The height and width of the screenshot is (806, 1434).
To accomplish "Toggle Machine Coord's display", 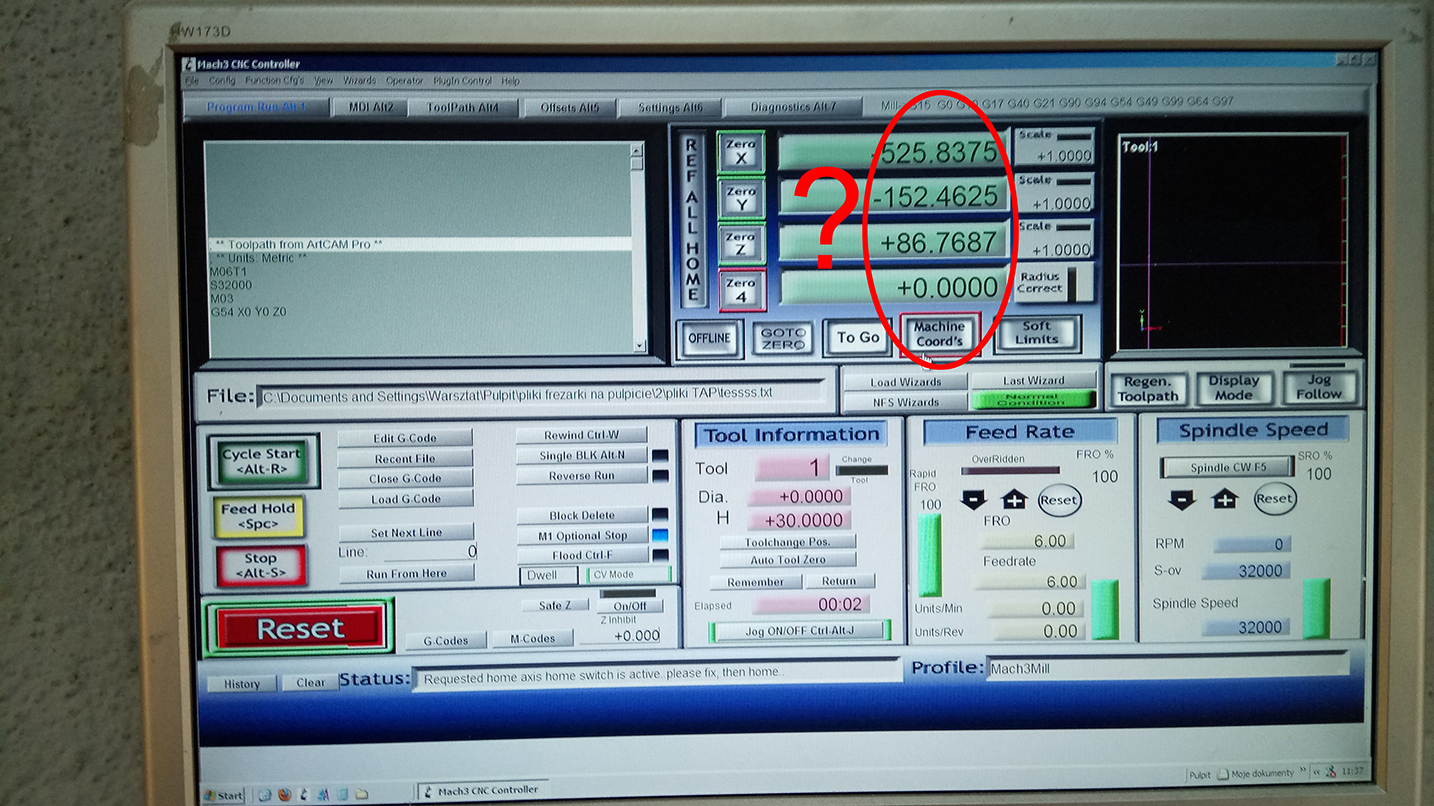I will (x=939, y=334).
